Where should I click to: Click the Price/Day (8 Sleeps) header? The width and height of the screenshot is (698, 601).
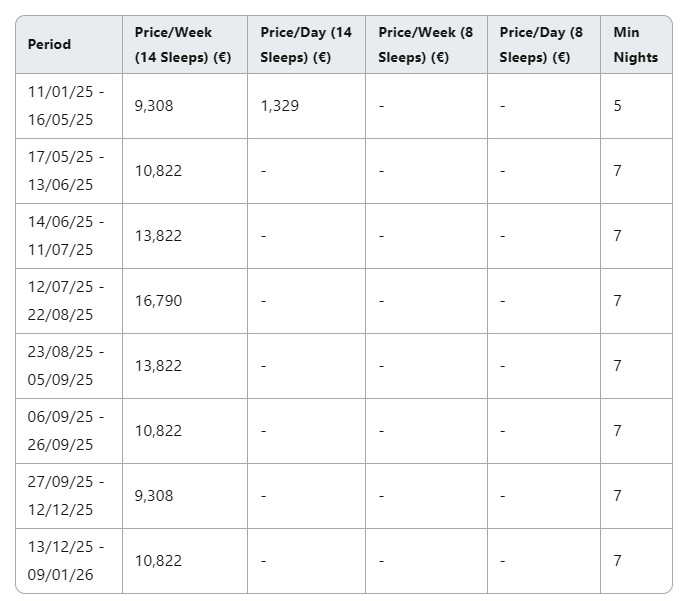click(x=544, y=45)
